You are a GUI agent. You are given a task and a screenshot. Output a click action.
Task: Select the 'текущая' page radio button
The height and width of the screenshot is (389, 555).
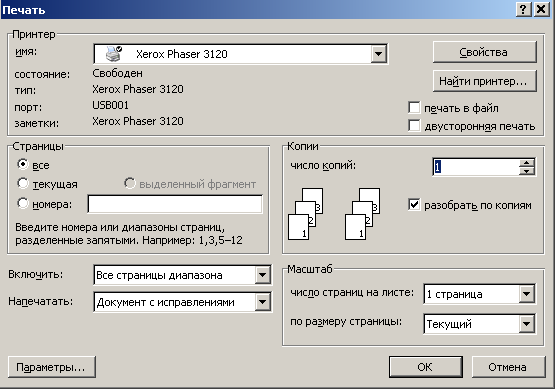click(x=23, y=183)
